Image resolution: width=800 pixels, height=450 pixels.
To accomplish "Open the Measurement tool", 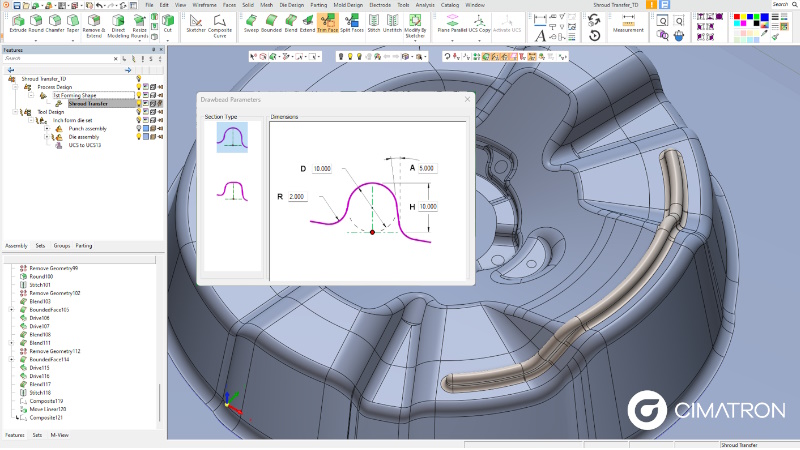I will (628, 23).
